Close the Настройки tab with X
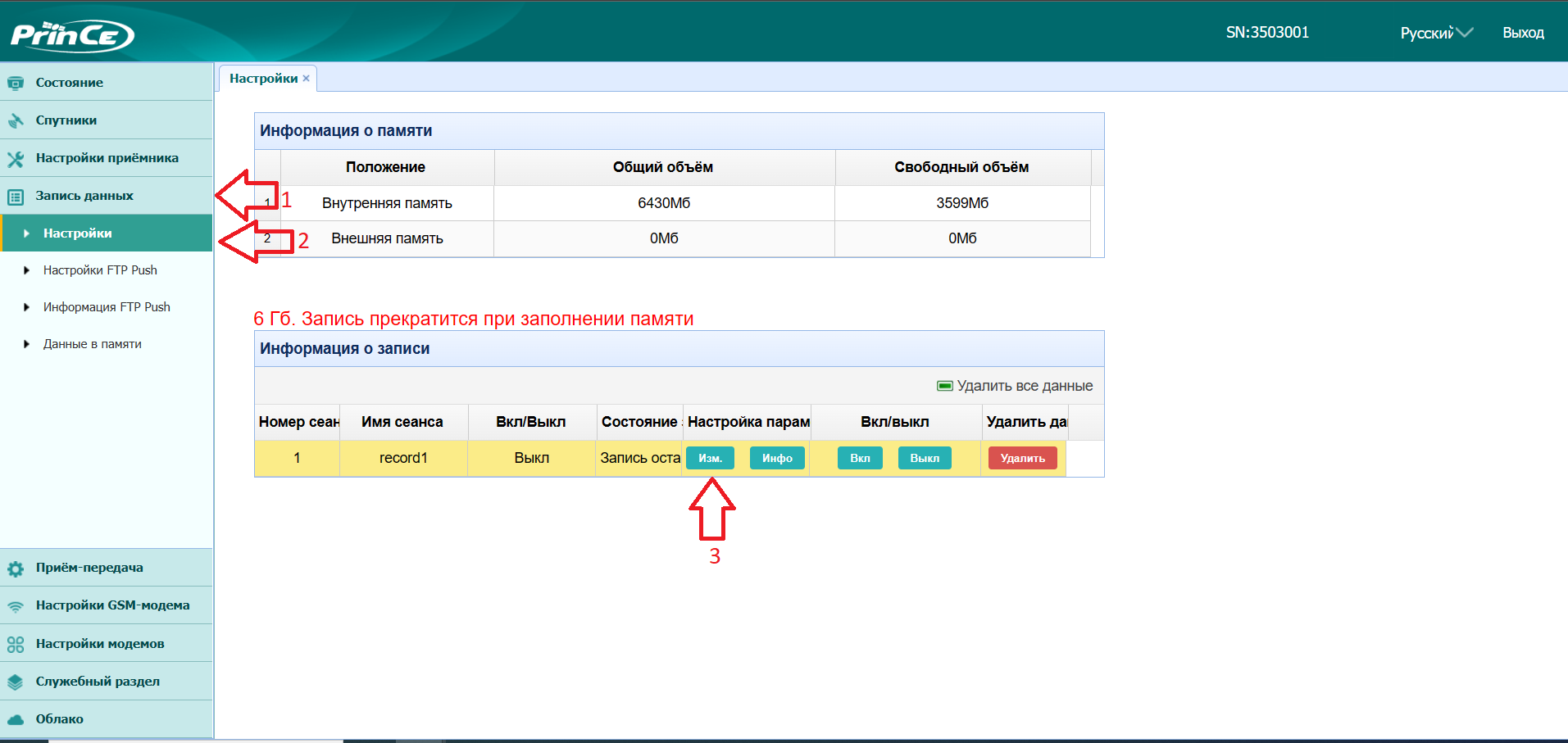1568x743 pixels. 306,79
